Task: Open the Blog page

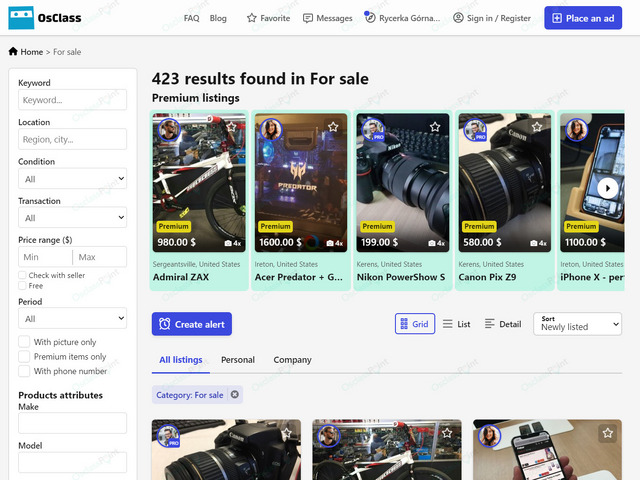Action: pos(218,18)
